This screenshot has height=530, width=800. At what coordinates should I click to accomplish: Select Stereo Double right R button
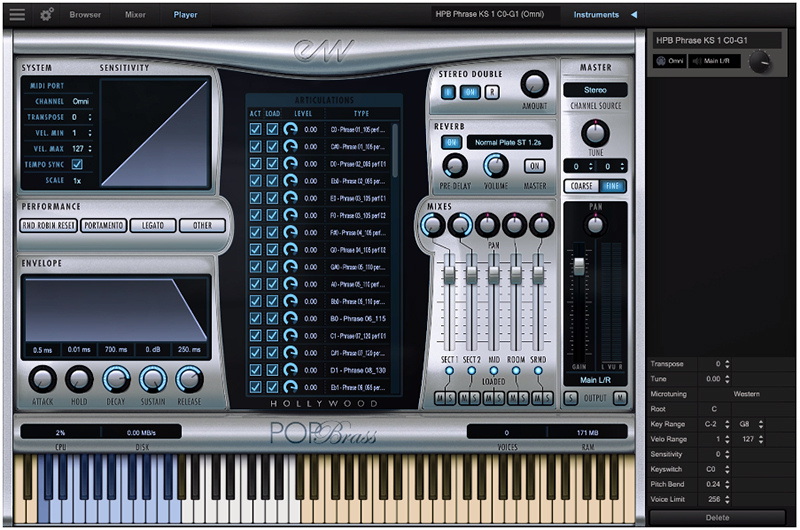click(491, 92)
